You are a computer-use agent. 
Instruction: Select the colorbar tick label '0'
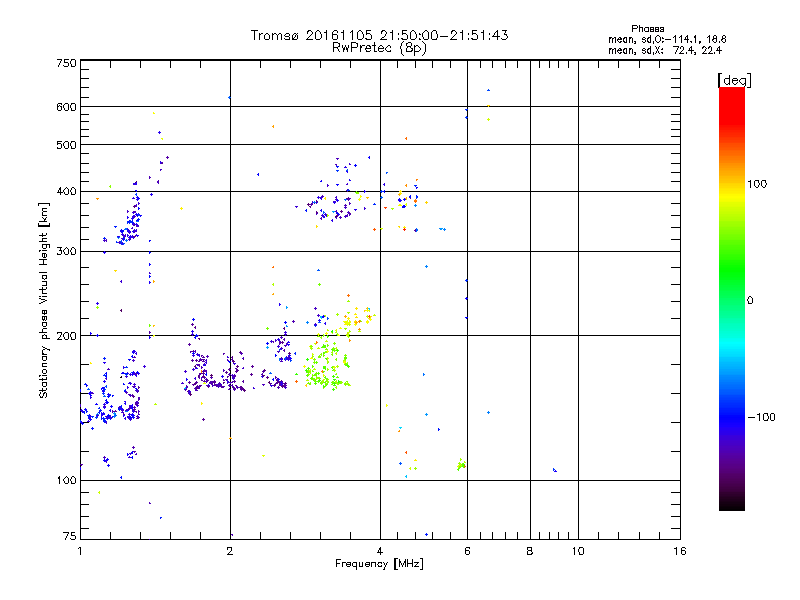coord(750,301)
